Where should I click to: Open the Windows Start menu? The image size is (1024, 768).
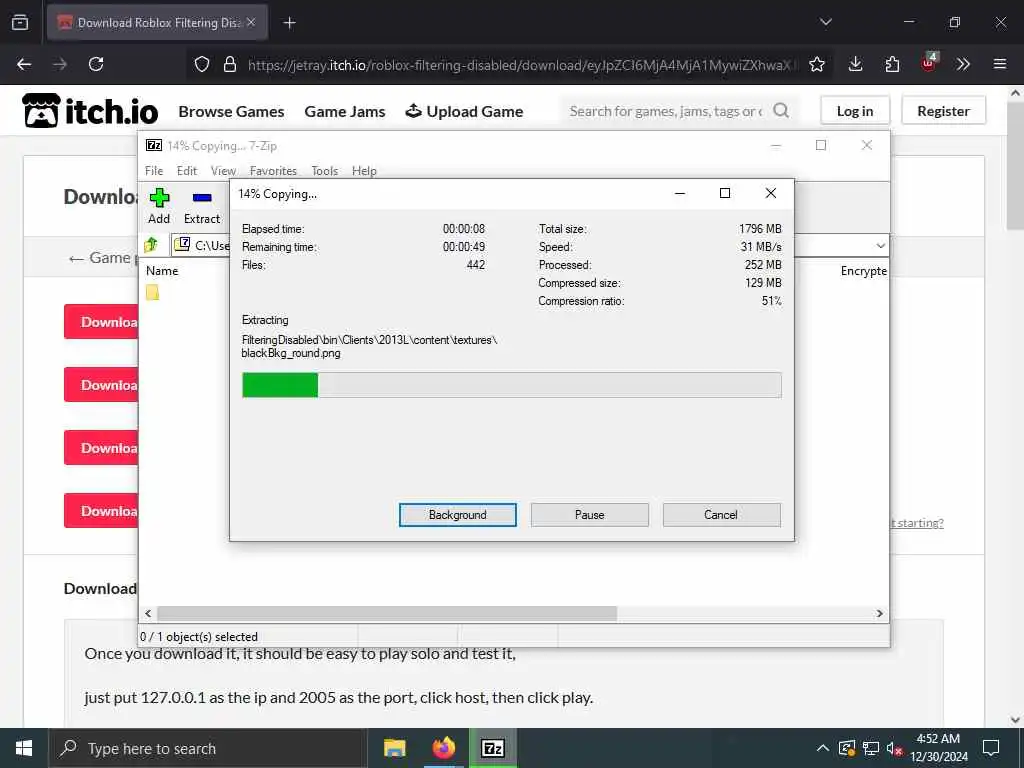pos(24,748)
